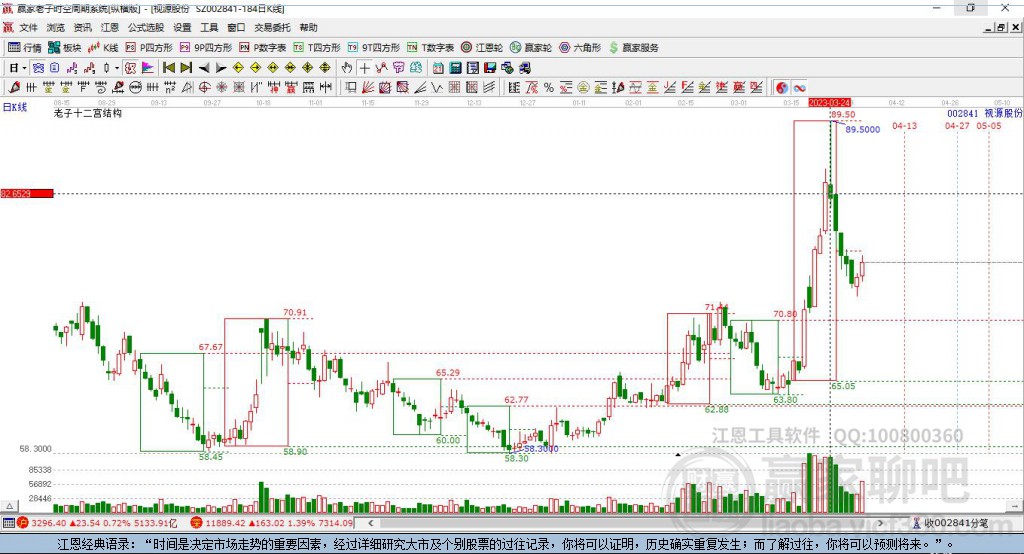
Task: Open the 板块 sectors view
Action: [64, 48]
